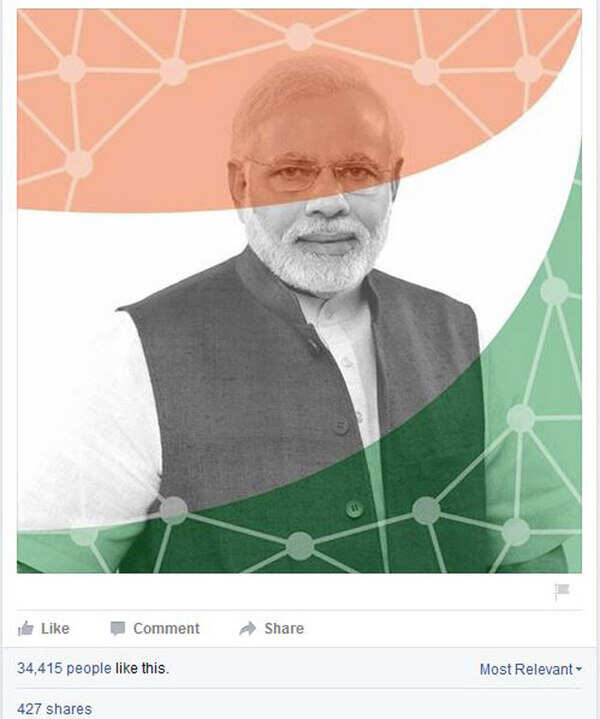Click the curved arrow Share icon
Viewport: 600px width, 719px height.
(x=248, y=628)
